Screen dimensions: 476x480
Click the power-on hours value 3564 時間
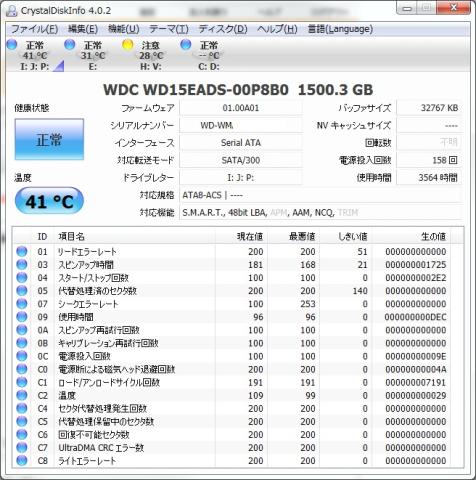(429, 178)
